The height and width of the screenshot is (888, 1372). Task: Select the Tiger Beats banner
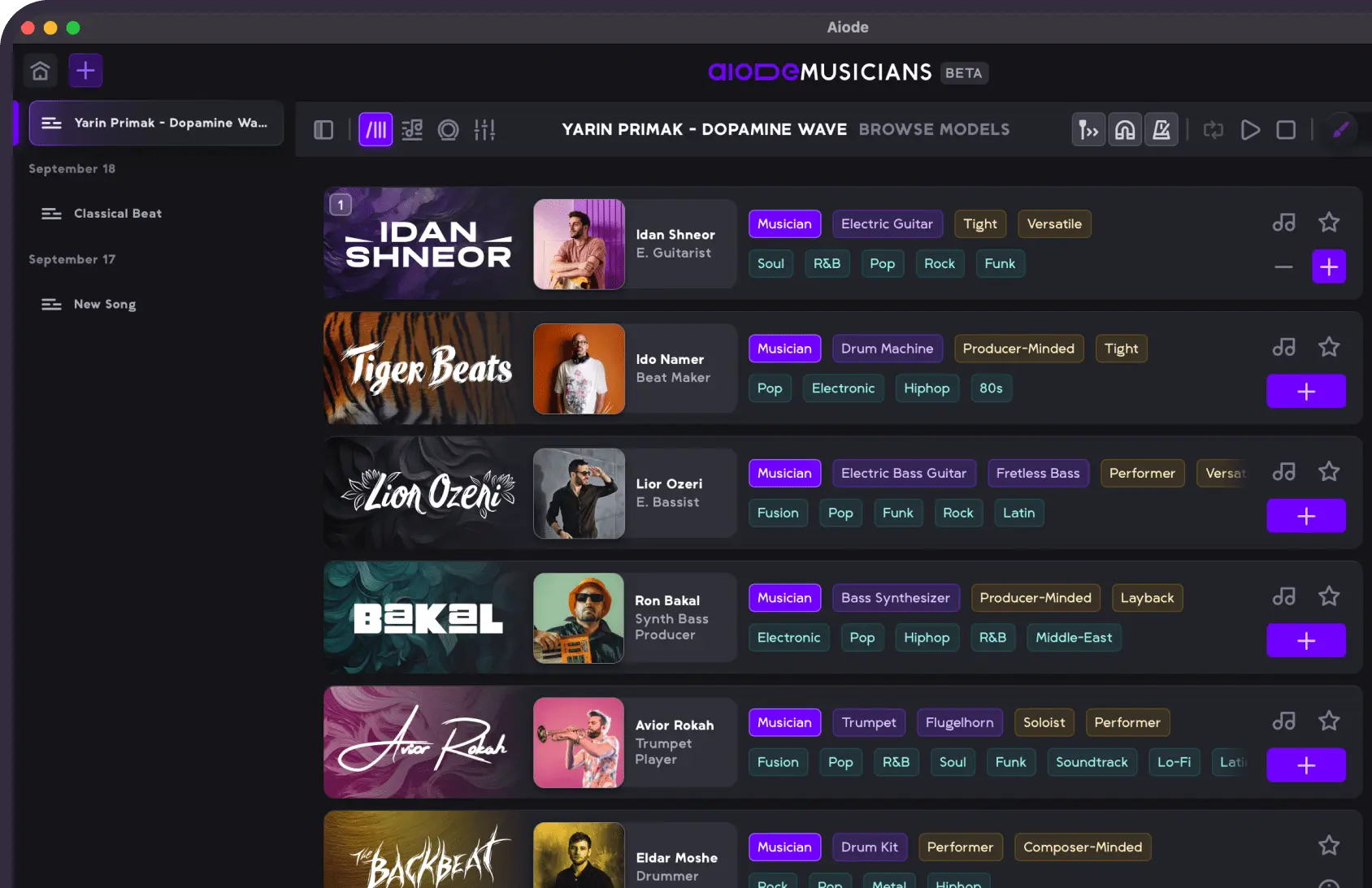click(428, 369)
